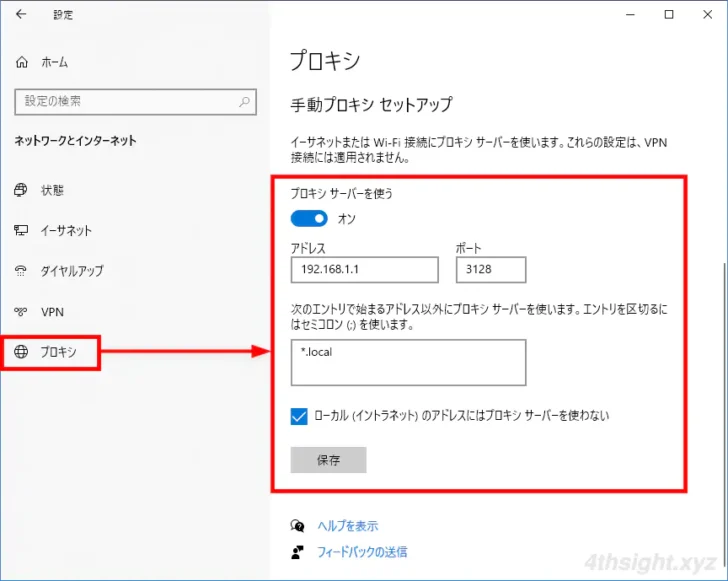Image resolution: width=728 pixels, height=581 pixels.
Task: Click the アドレス field with 192.168.1.1
Action: tap(364, 269)
